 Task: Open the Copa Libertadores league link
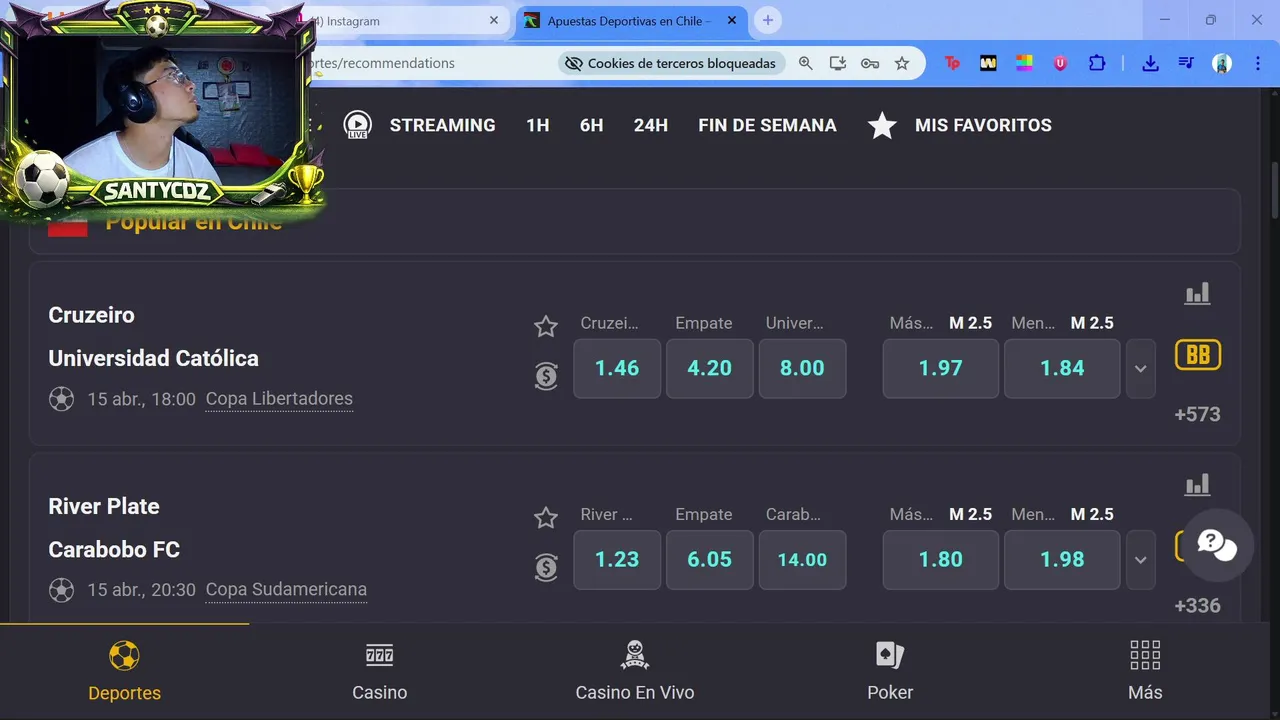point(279,399)
